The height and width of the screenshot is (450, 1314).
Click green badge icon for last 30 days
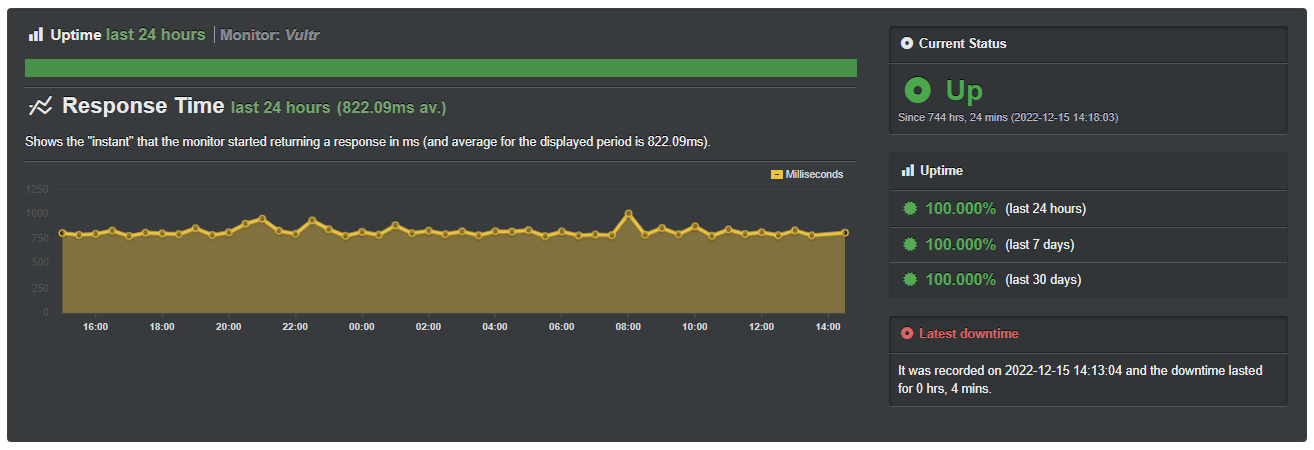pyautogui.click(x=910, y=280)
